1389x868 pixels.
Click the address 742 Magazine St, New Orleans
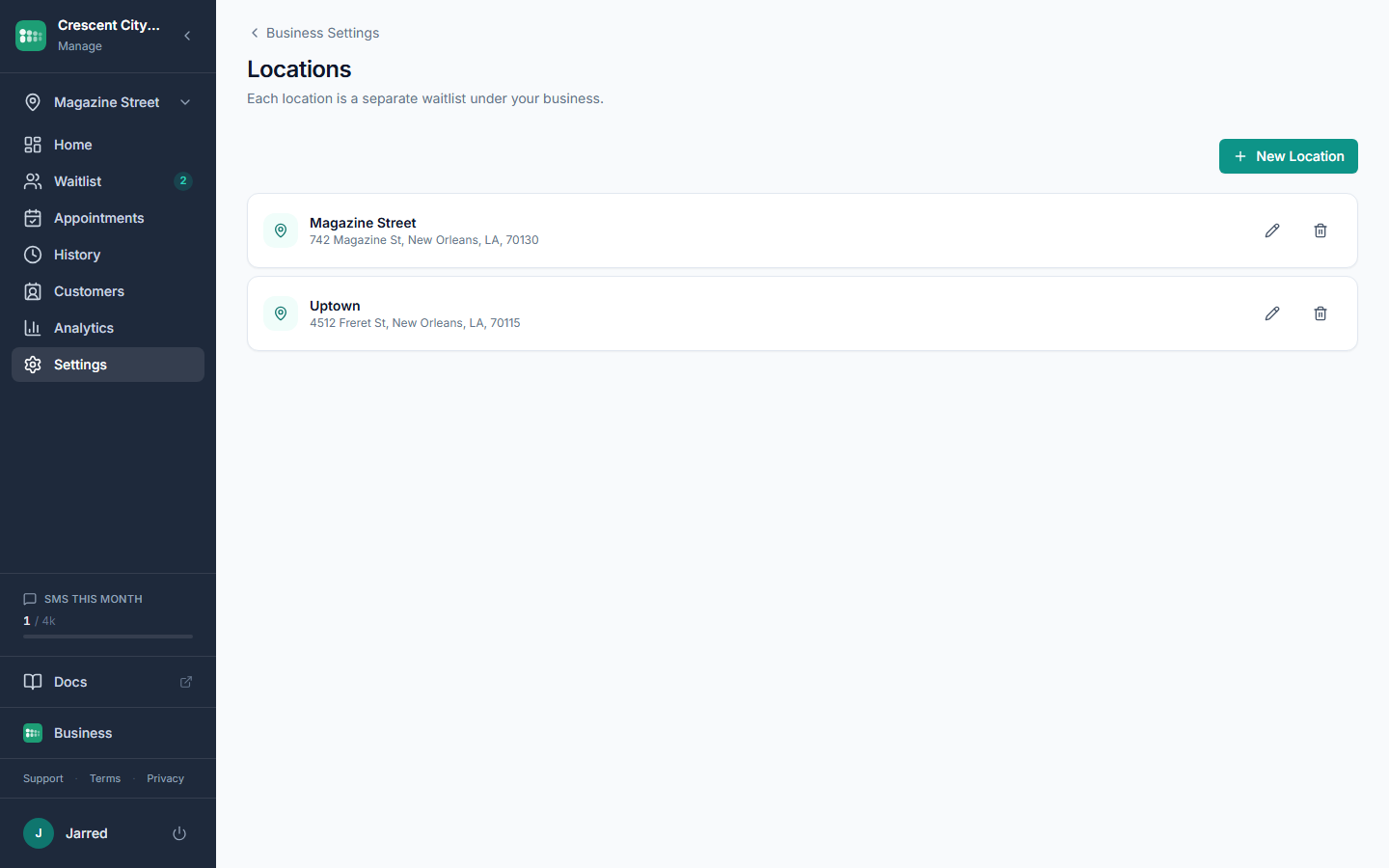[x=424, y=240]
